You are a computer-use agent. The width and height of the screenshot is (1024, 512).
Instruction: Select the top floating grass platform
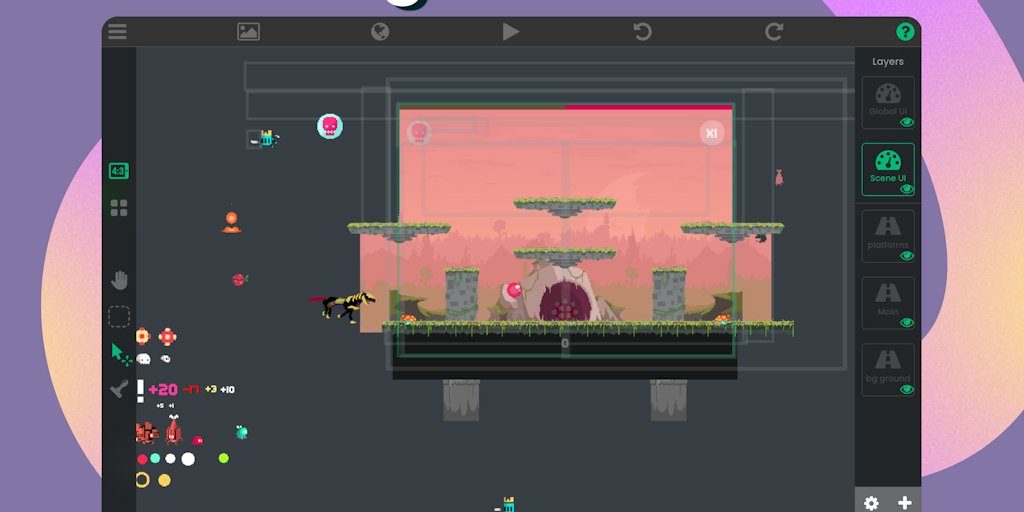click(564, 206)
